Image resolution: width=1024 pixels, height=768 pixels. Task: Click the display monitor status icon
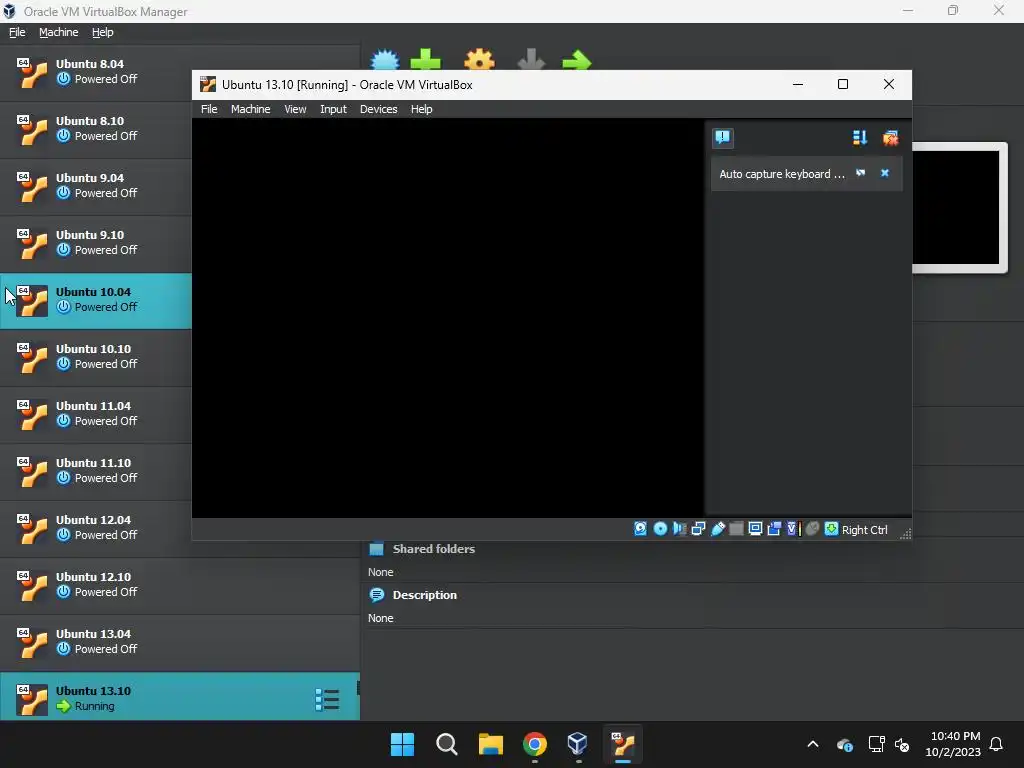click(x=755, y=529)
